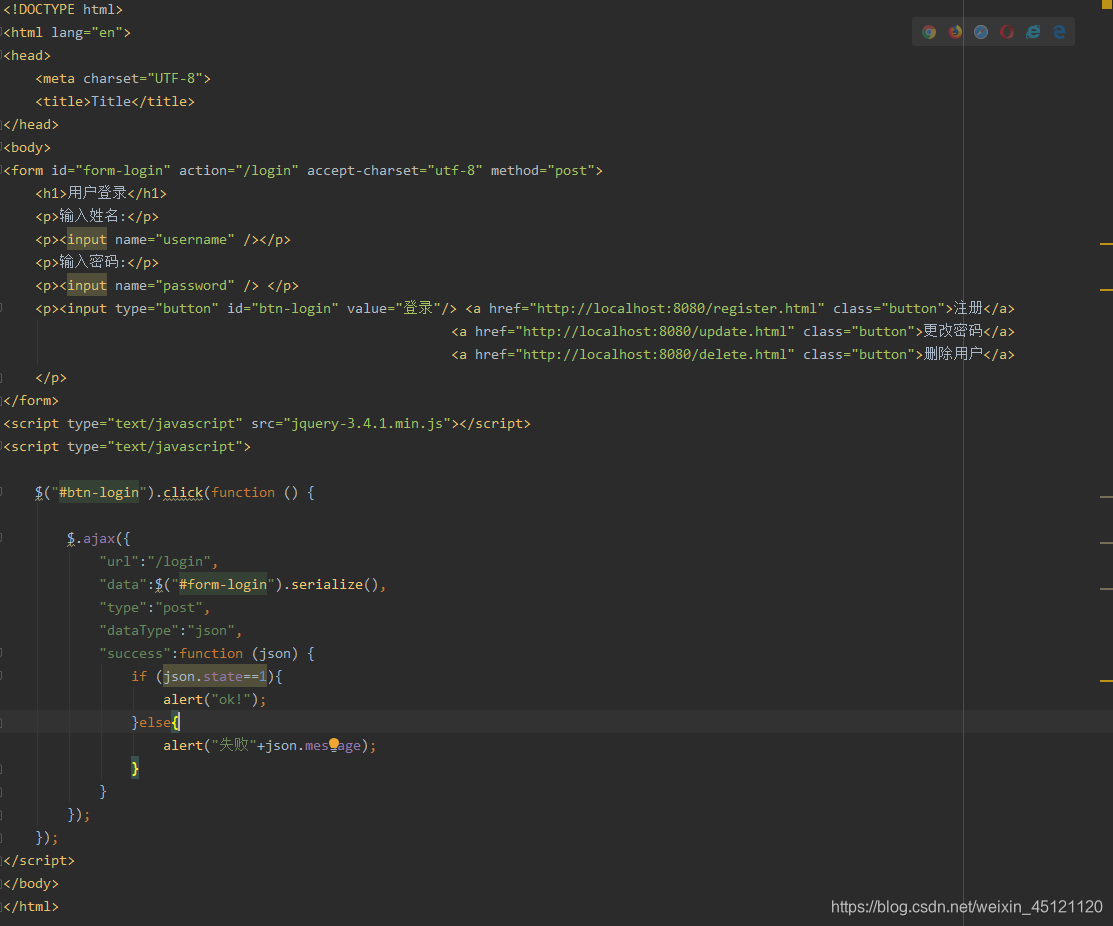Viewport: 1113px width, 926px height.
Task: Click the else keyword on current line
Action: (x=155, y=722)
